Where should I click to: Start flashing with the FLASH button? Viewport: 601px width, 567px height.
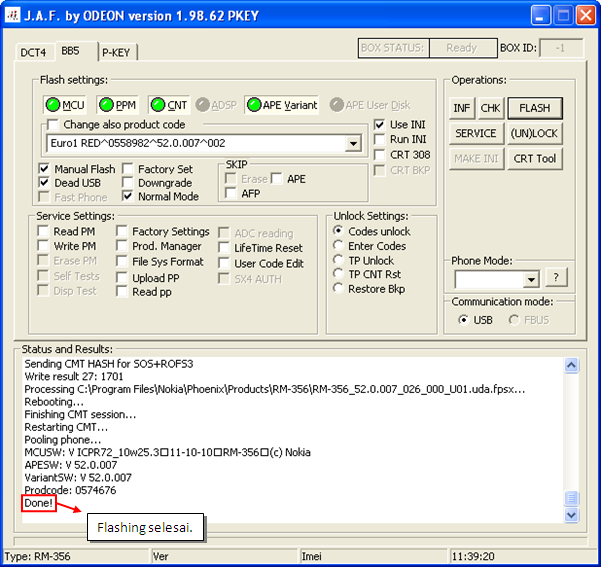pyautogui.click(x=535, y=108)
